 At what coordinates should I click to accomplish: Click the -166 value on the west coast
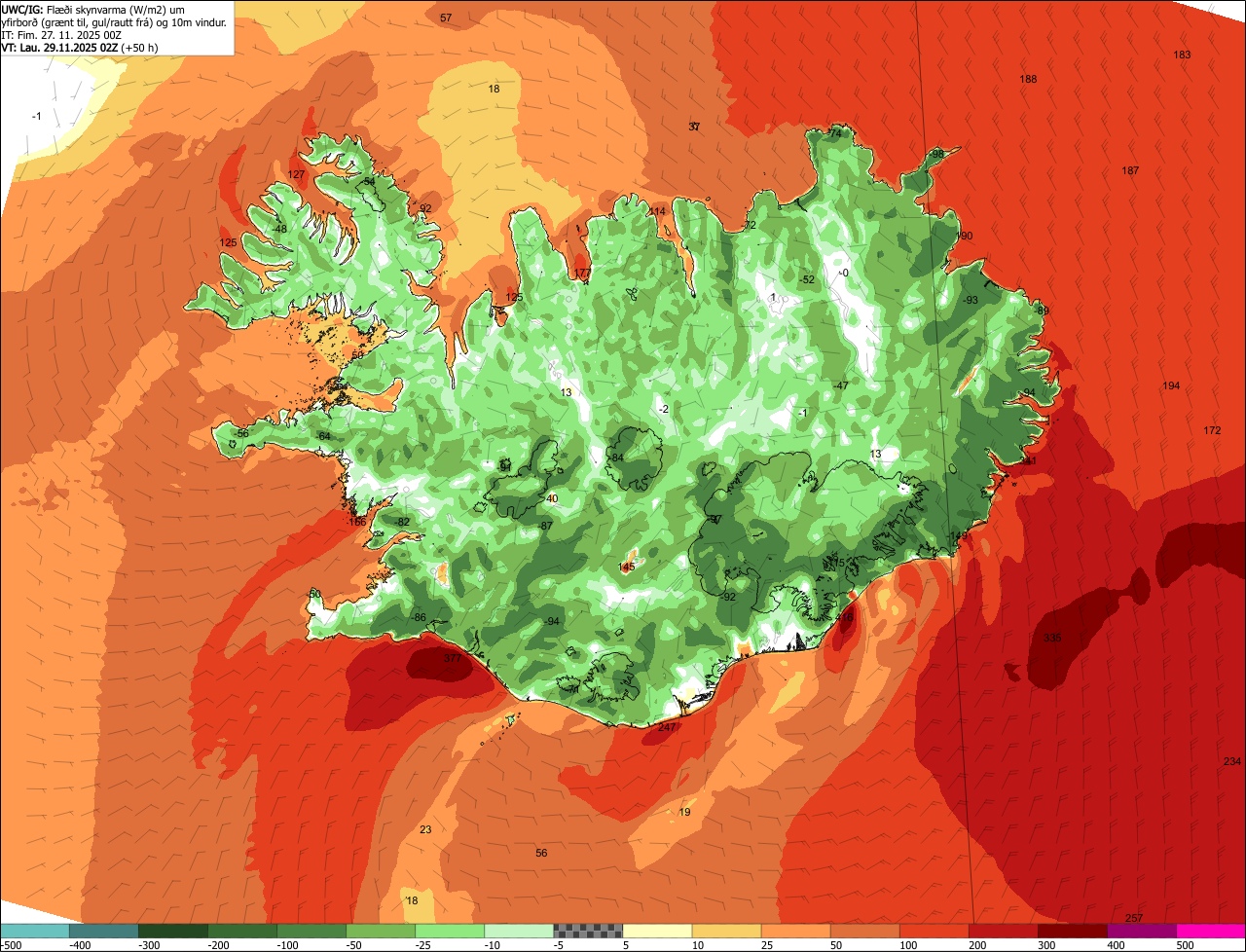356,523
